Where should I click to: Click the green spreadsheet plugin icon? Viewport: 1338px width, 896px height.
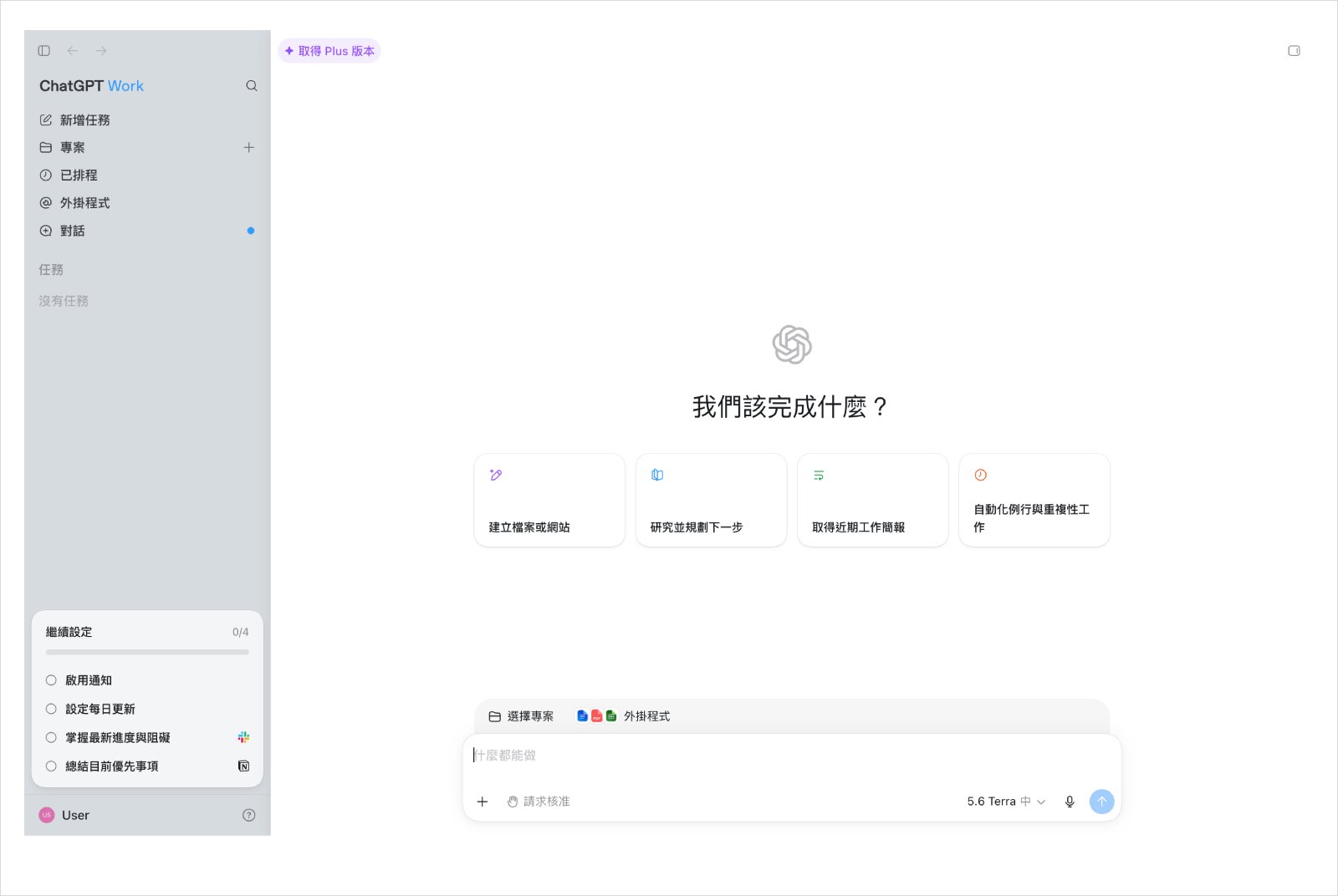coord(611,716)
